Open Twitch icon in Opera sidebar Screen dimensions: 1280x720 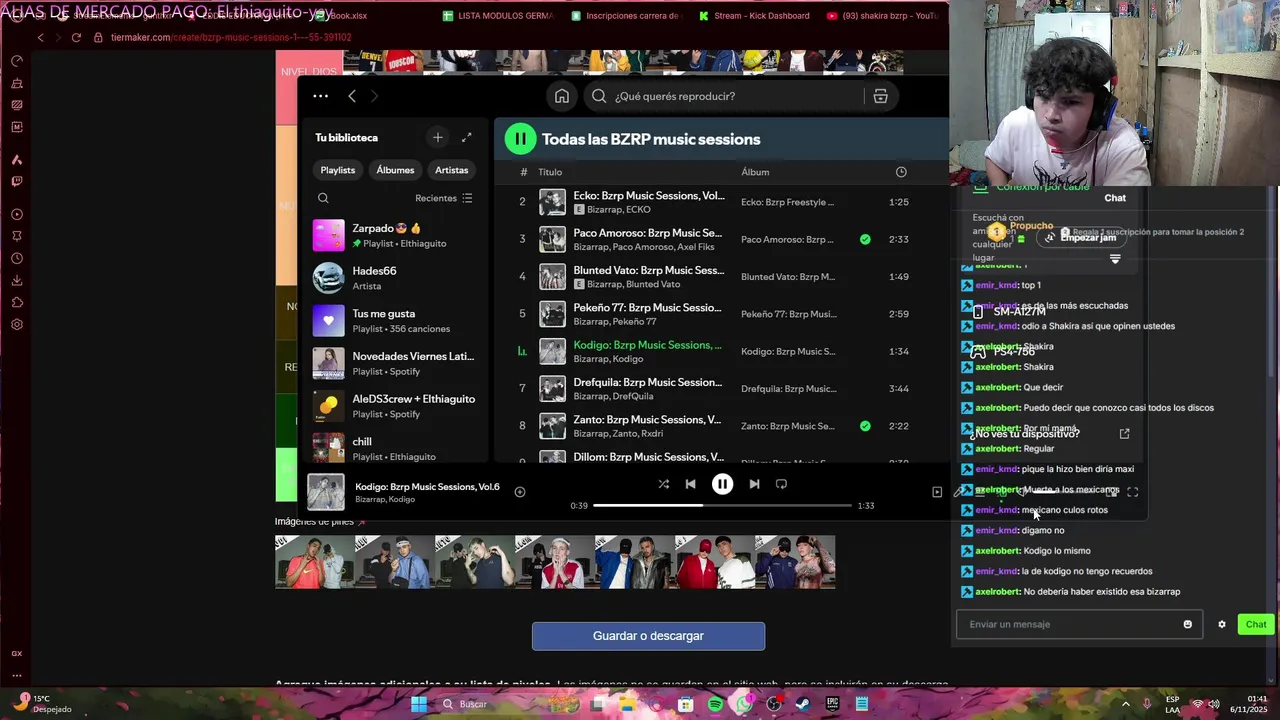pyautogui.click(x=17, y=182)
